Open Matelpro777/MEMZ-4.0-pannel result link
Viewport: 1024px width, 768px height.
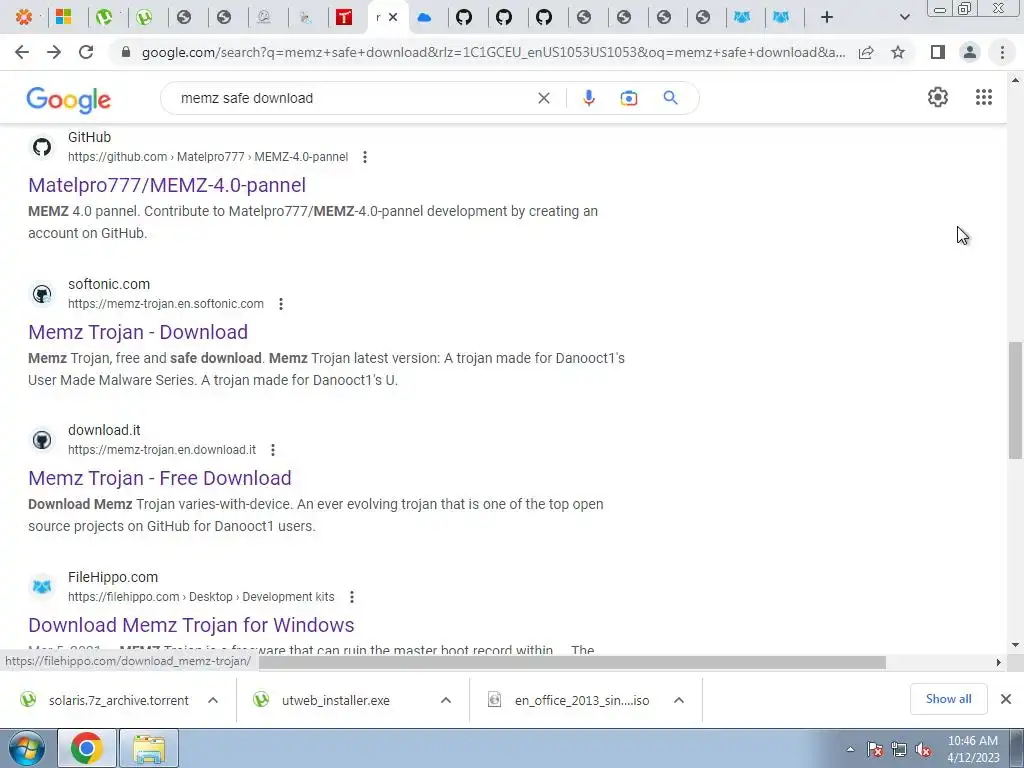167,185
